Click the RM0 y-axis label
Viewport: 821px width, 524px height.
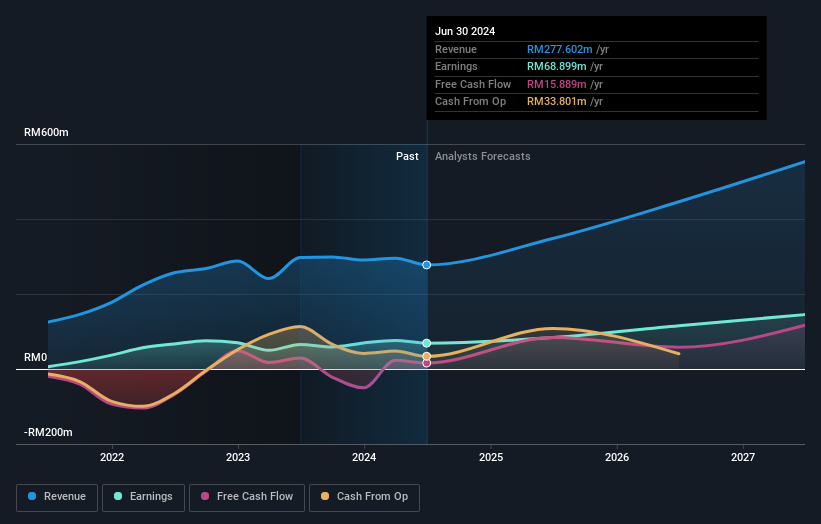[36, 358]
